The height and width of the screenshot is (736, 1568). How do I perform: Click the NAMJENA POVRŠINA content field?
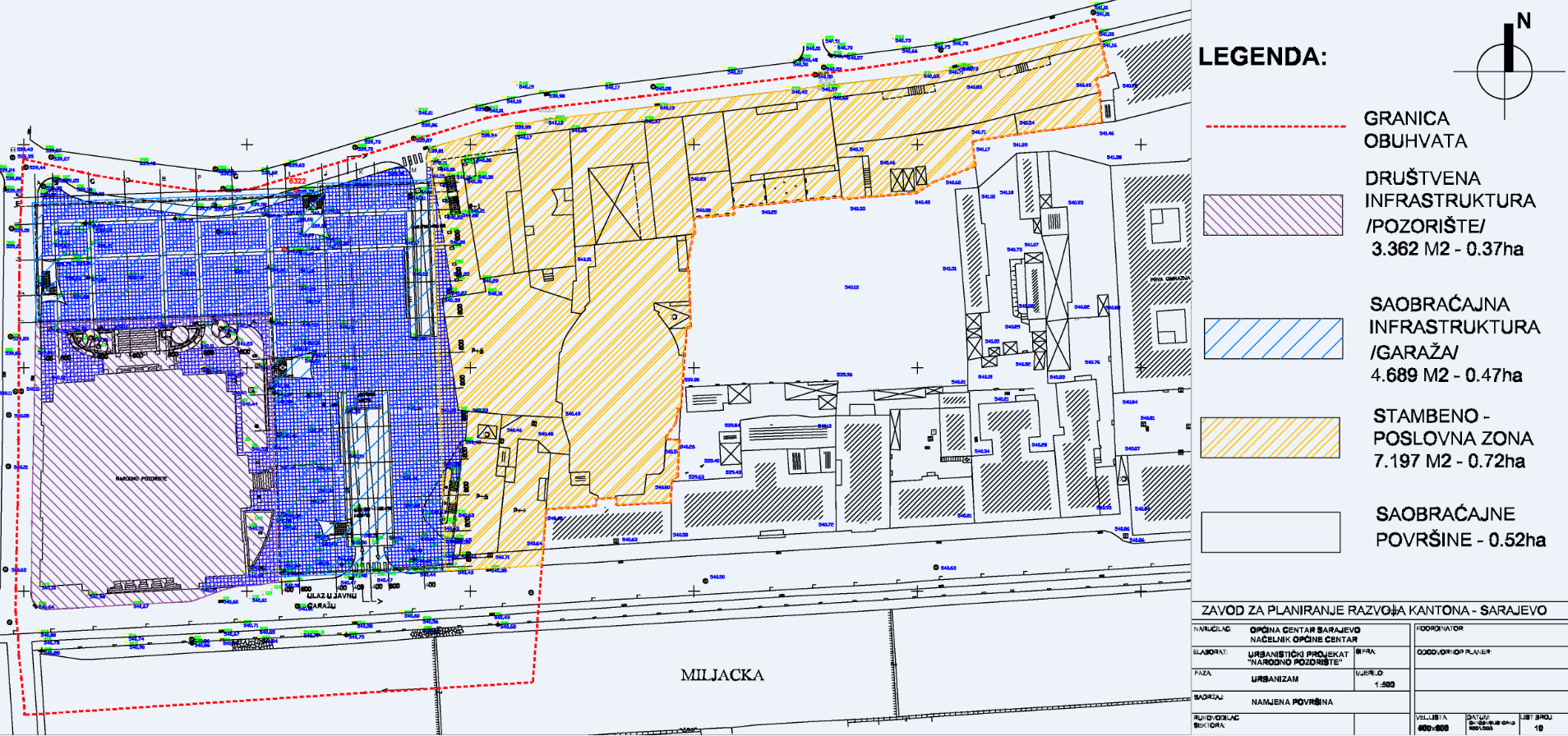[1292, 702]
